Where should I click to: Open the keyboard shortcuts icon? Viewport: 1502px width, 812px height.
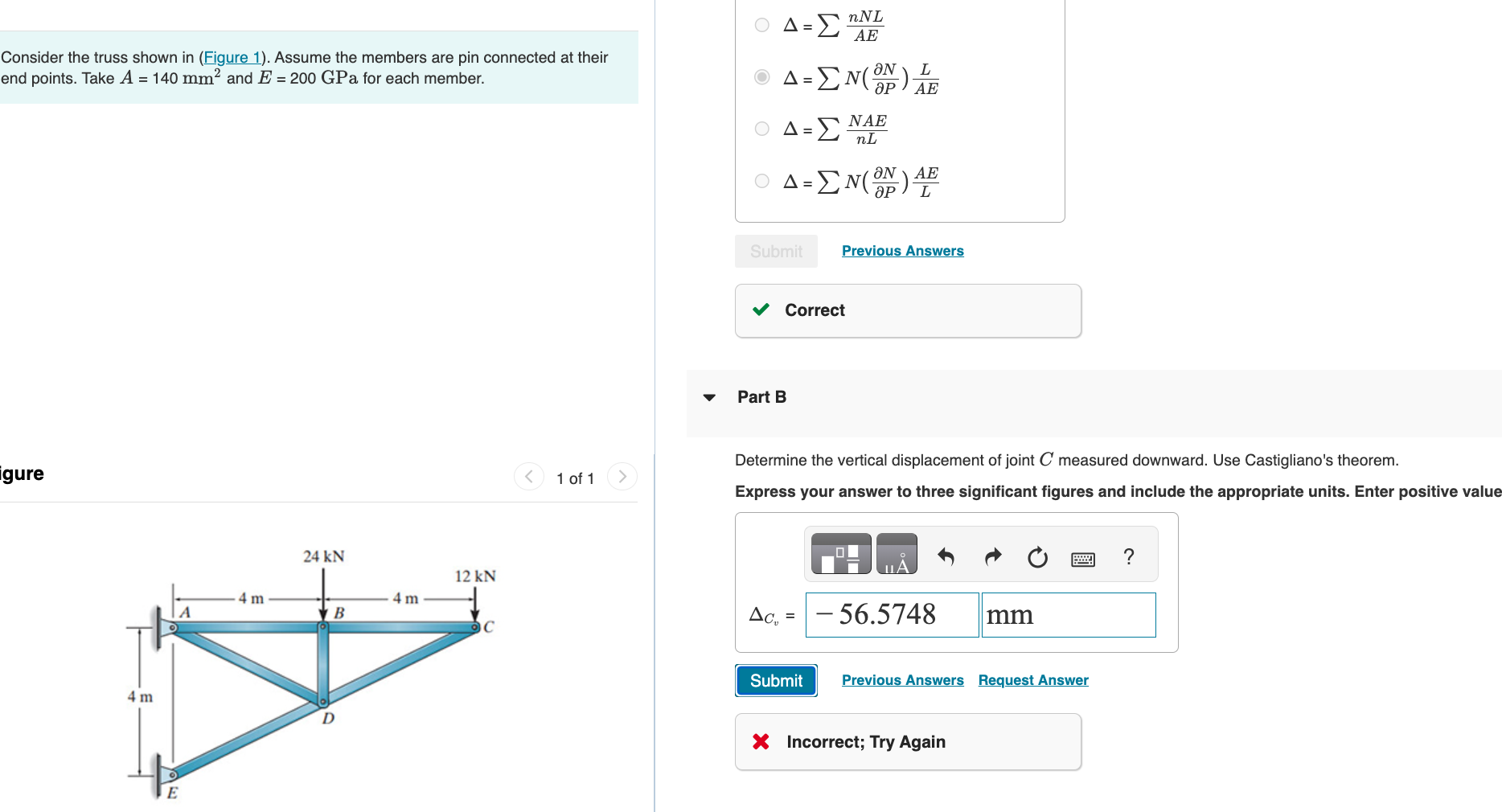(1082, 558)
